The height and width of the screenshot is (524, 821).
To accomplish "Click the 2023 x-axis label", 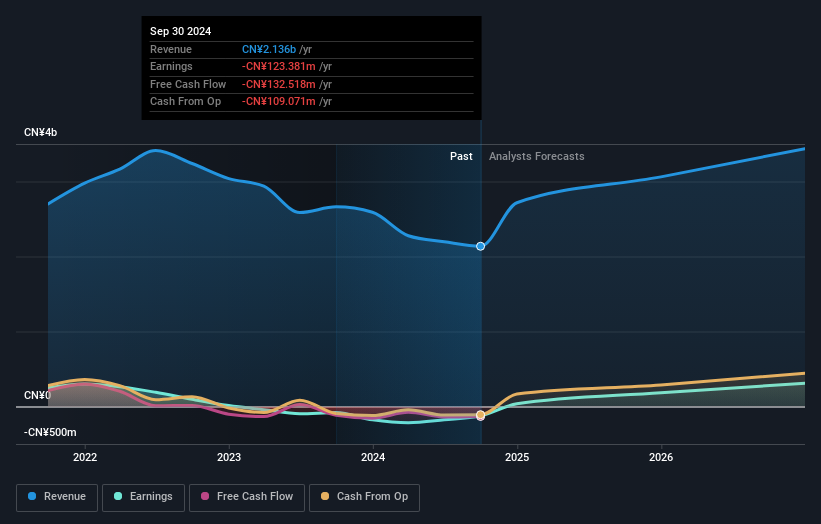I will 229,458.
